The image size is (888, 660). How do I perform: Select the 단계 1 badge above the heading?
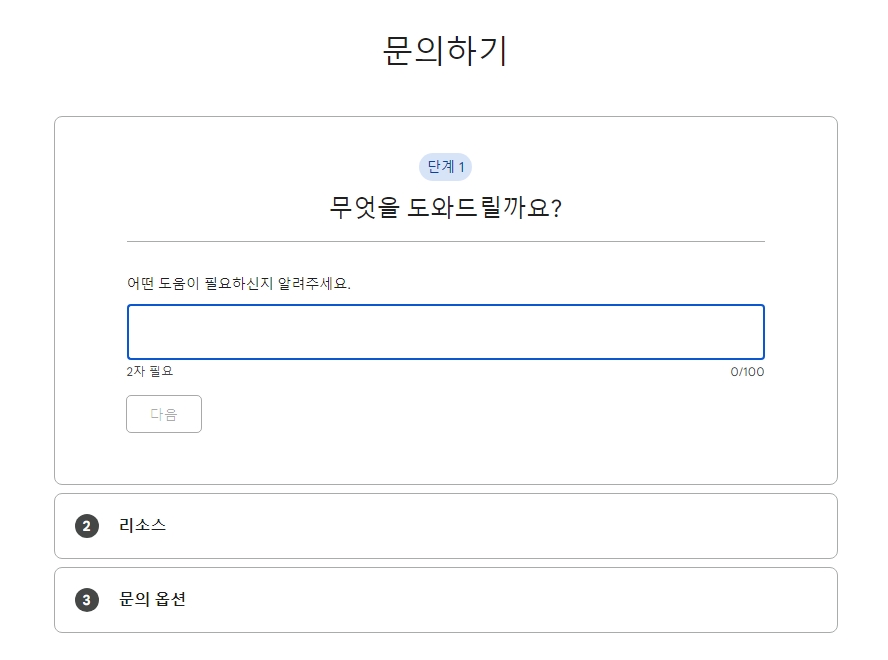pos(444,167)
